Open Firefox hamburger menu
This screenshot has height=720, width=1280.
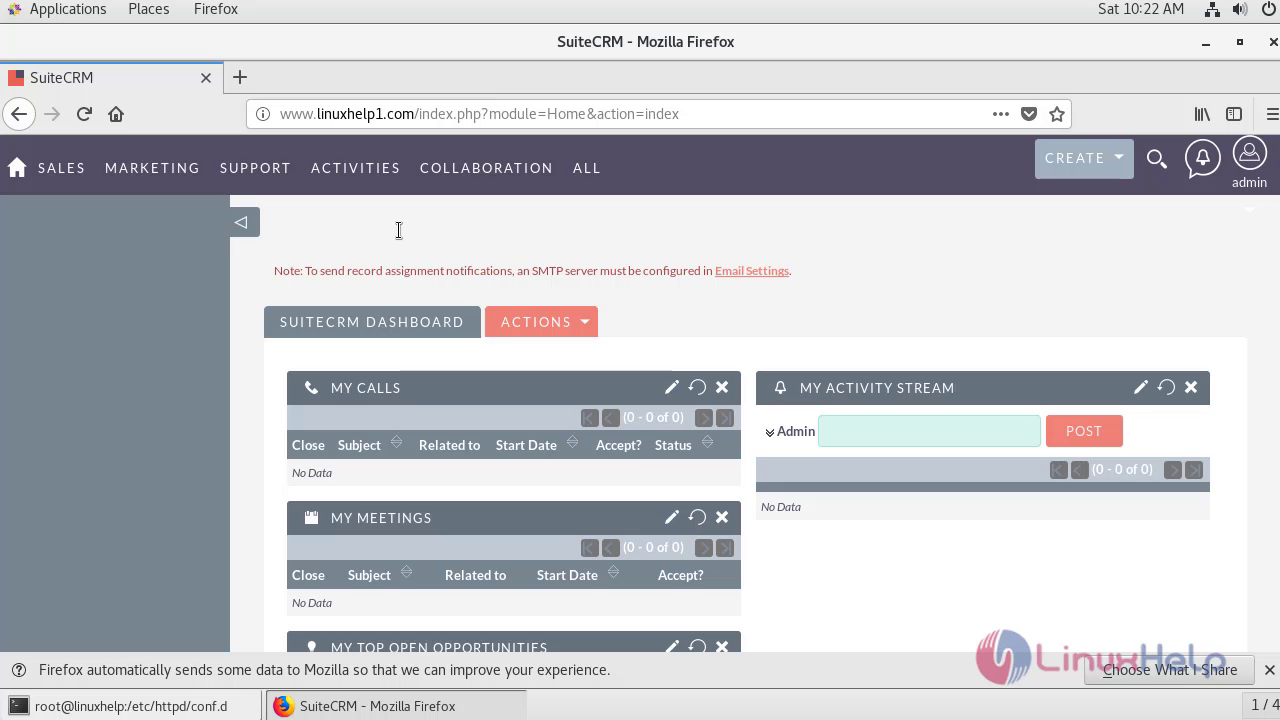coord(1272,114)
